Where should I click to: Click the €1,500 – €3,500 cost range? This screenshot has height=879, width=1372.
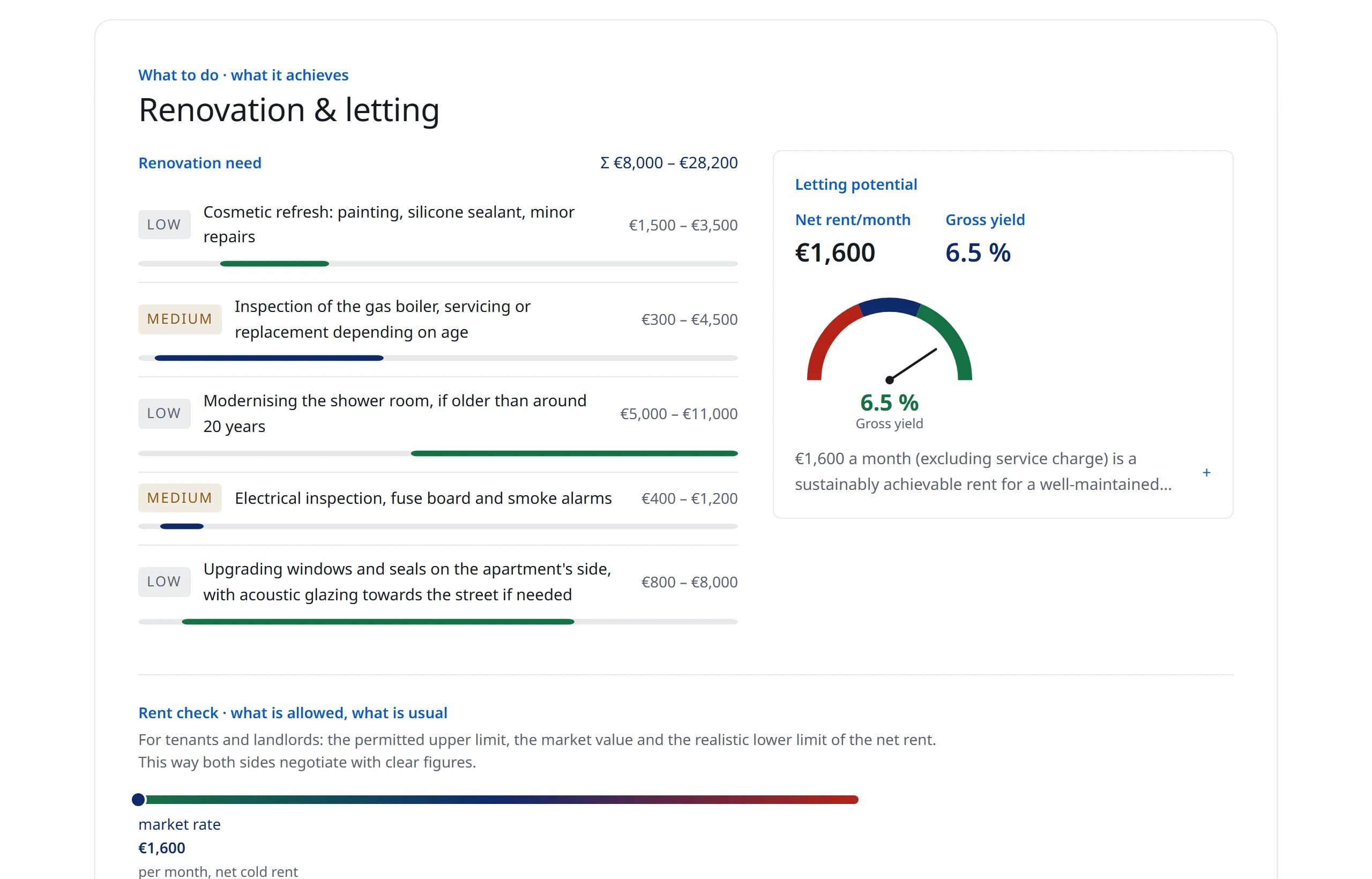point(683,225)
